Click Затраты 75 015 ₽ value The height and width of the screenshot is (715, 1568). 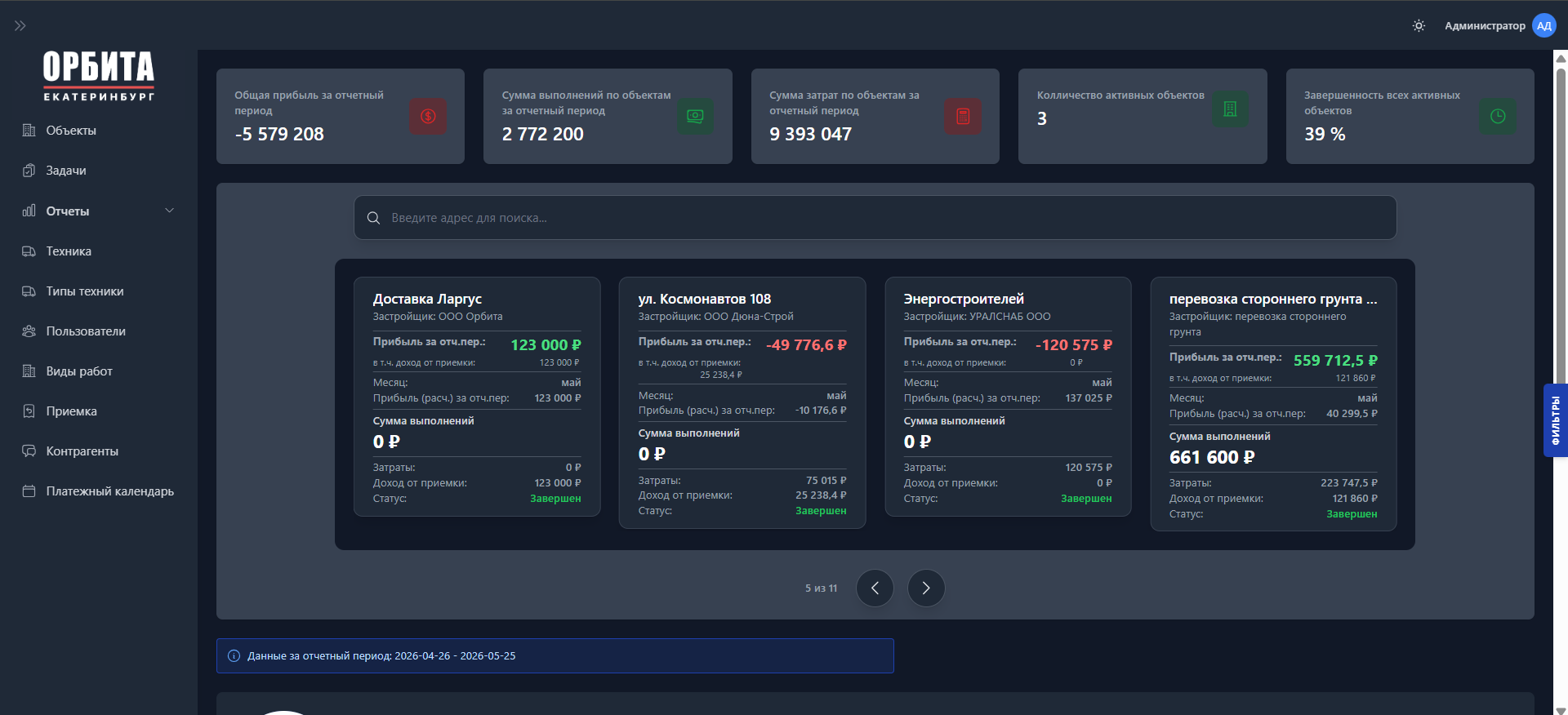click(x=826, y=481)
